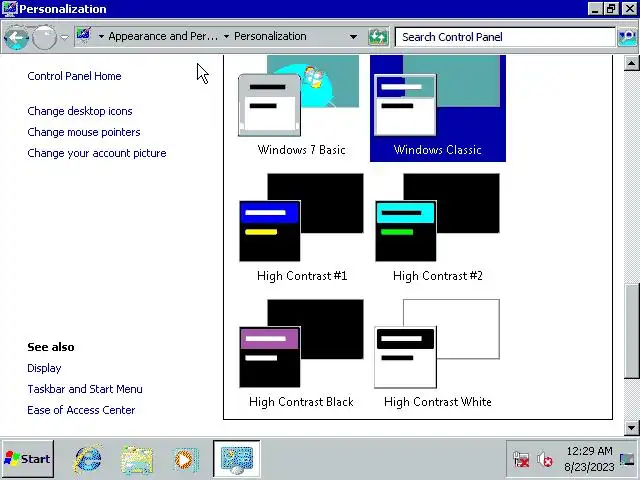Select Appearance and Personalization breadcrumb
This screenshot has height=480, width=640.
point(163,36)
